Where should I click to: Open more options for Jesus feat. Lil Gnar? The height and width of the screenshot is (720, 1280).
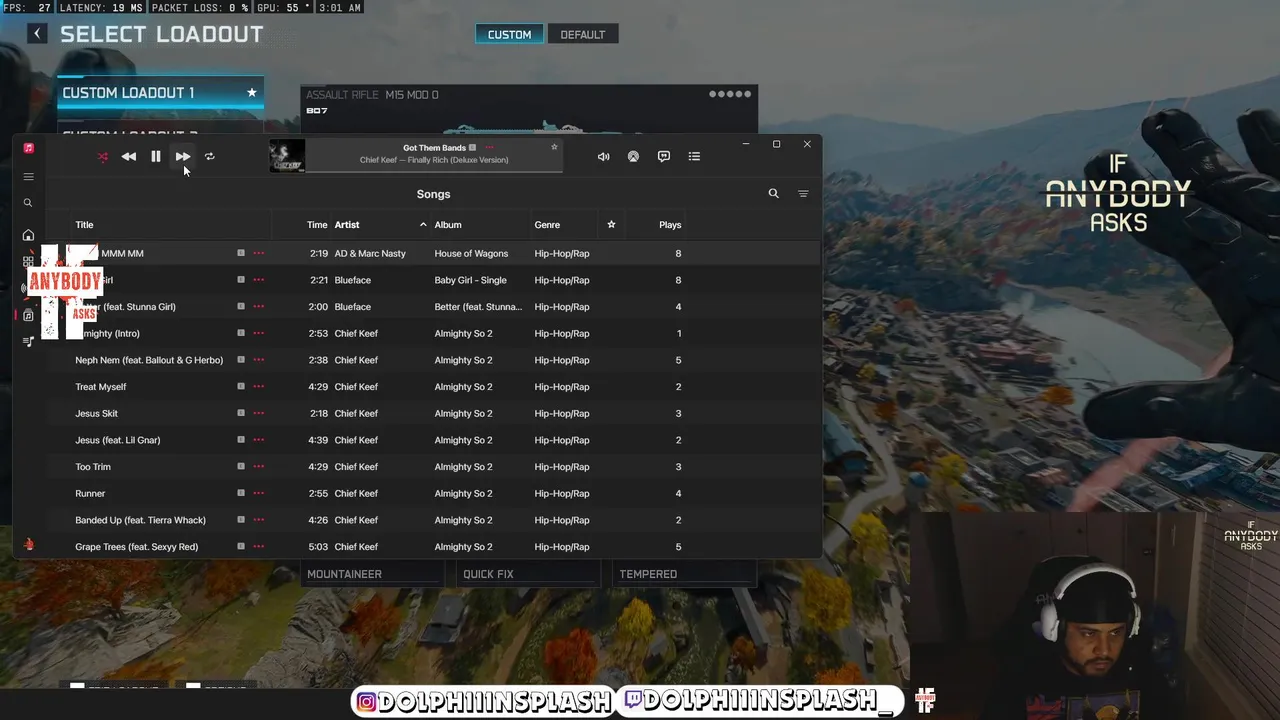click(259, 440)
